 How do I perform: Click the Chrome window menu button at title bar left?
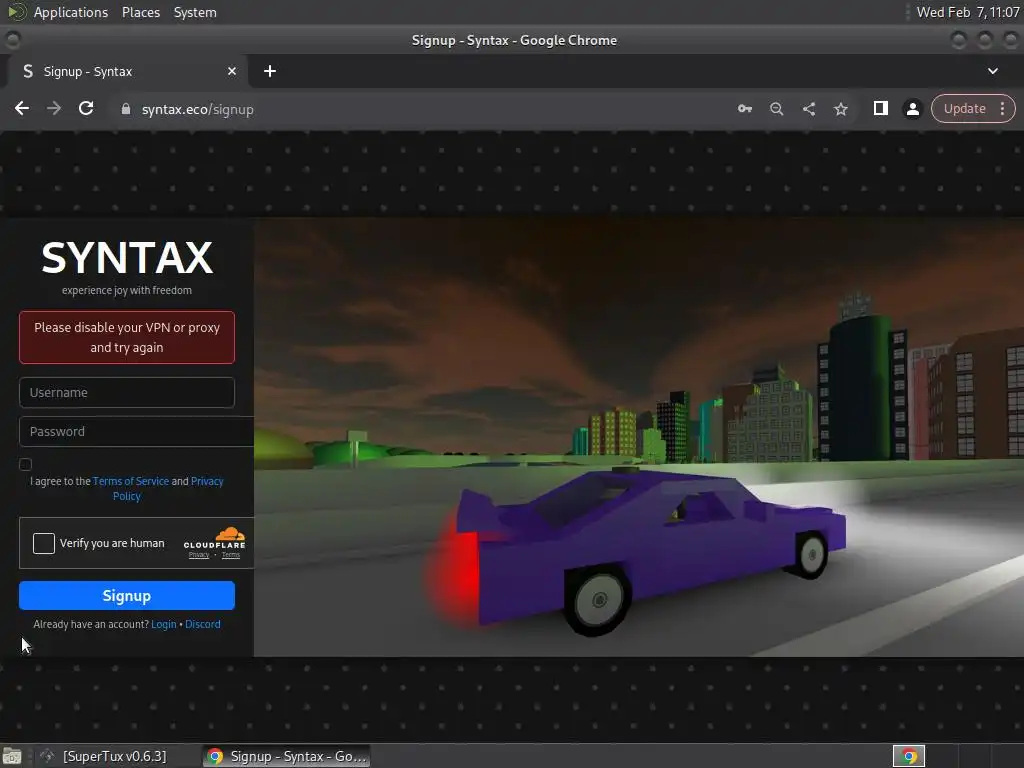(x=12, y=40)
